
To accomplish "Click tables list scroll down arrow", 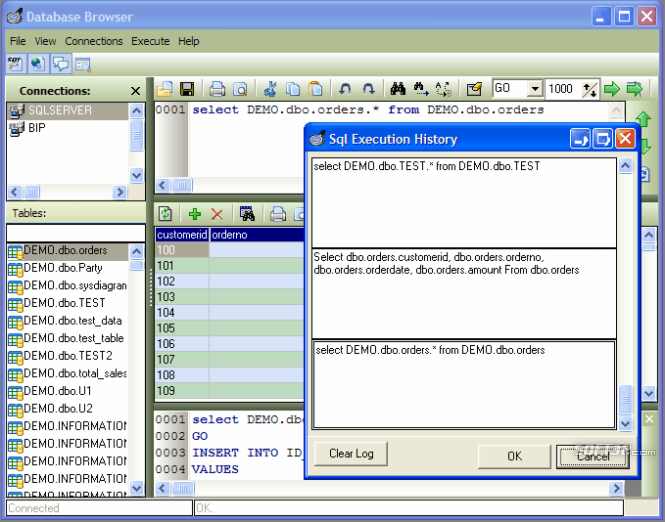I will [137, 488].
